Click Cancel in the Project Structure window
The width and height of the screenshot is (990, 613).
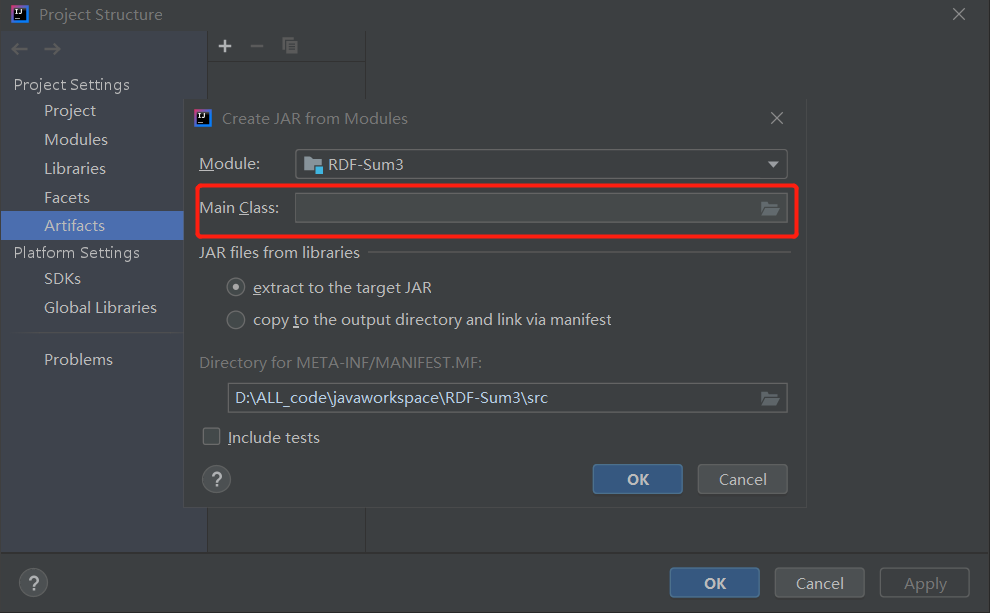(x=820, y=583)
